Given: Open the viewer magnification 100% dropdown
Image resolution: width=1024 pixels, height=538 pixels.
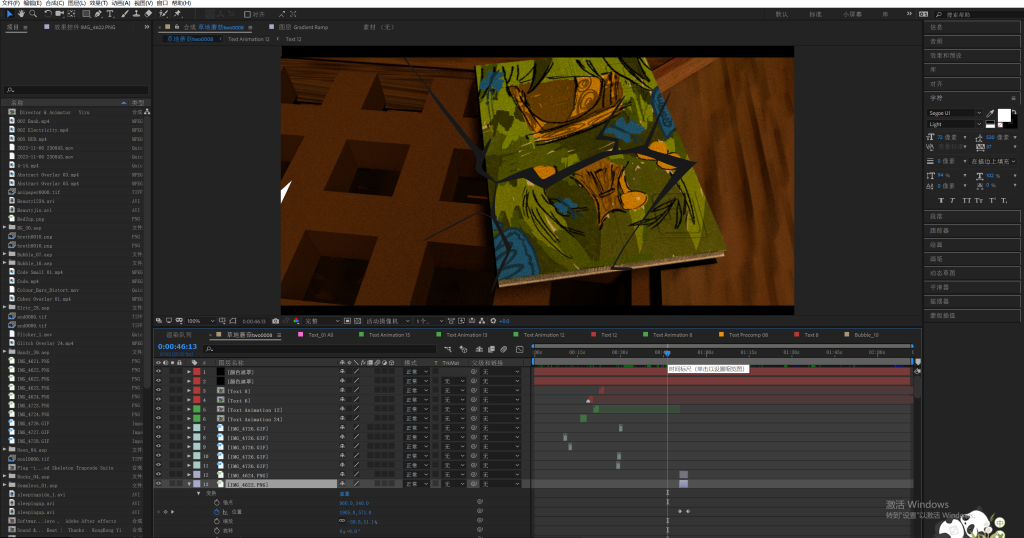Looking at the screenshot, I should click(x=200, y=321).
